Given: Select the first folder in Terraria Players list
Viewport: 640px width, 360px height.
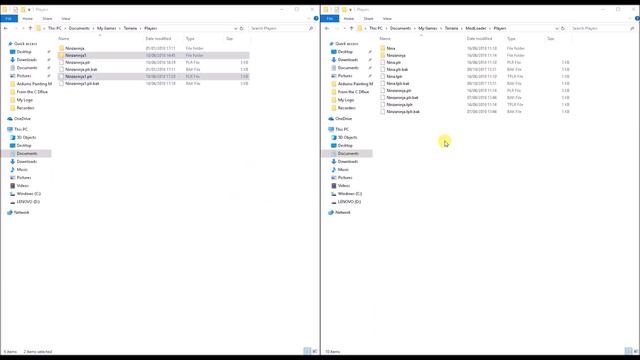Looking at the screenshot, I should coord(75,48).
